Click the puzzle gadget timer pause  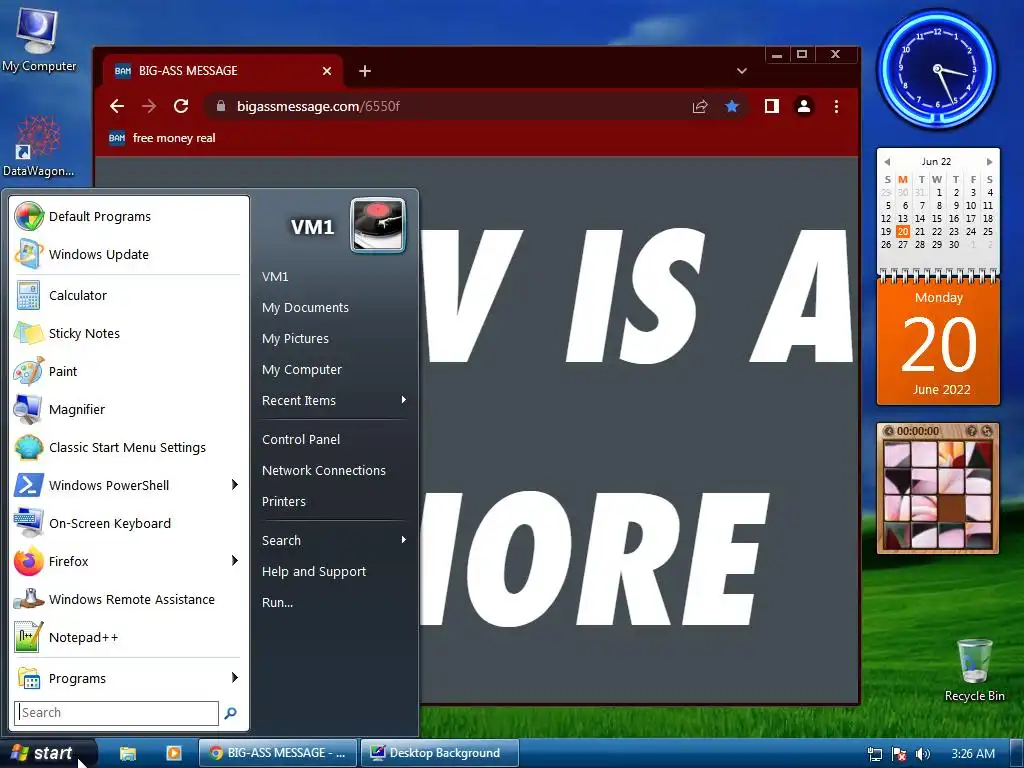[x=889, y=431]
